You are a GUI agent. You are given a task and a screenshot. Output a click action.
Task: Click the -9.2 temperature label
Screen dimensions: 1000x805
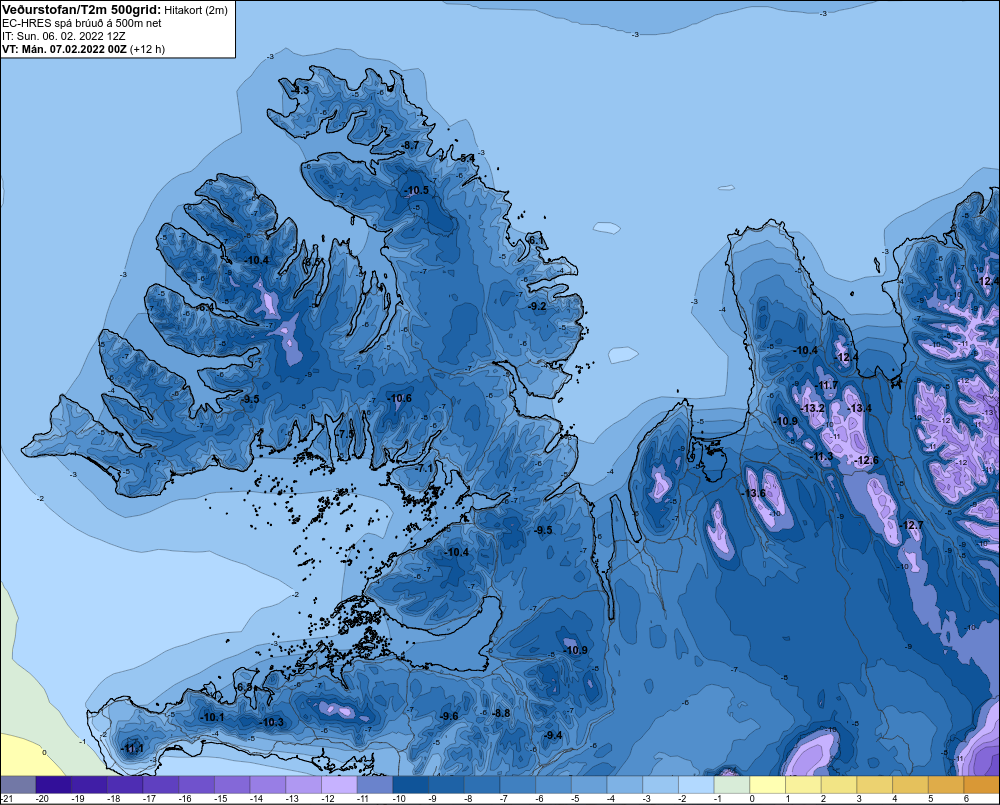coord(537,306)
